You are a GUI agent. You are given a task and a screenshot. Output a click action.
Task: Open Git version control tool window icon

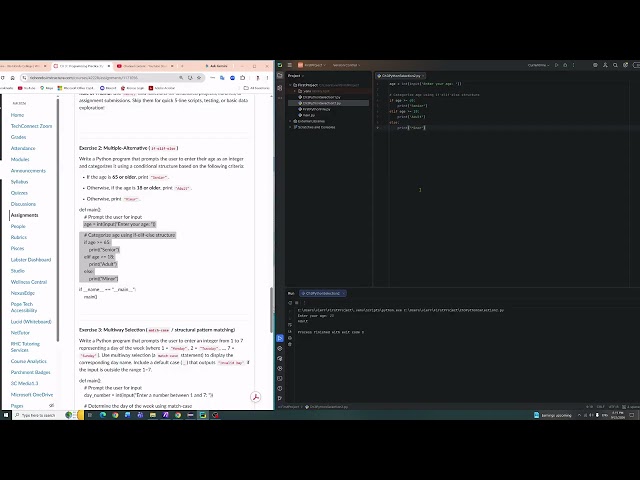280,398
